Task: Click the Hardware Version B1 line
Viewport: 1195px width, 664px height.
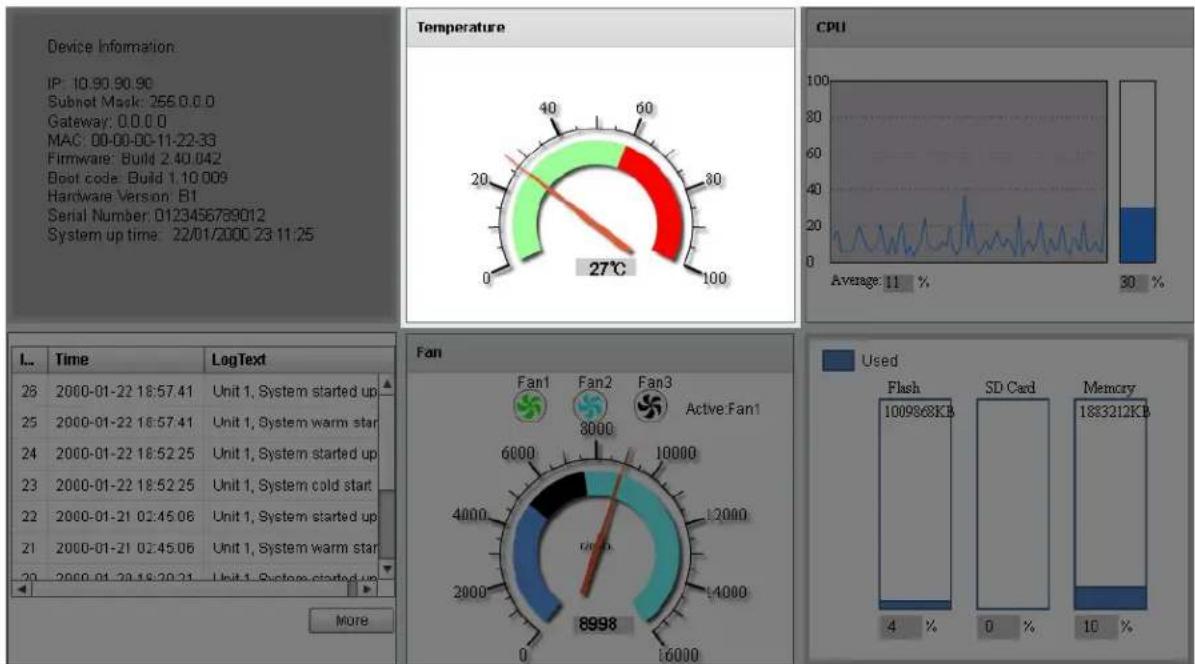Action: click(x=122, y=196)
